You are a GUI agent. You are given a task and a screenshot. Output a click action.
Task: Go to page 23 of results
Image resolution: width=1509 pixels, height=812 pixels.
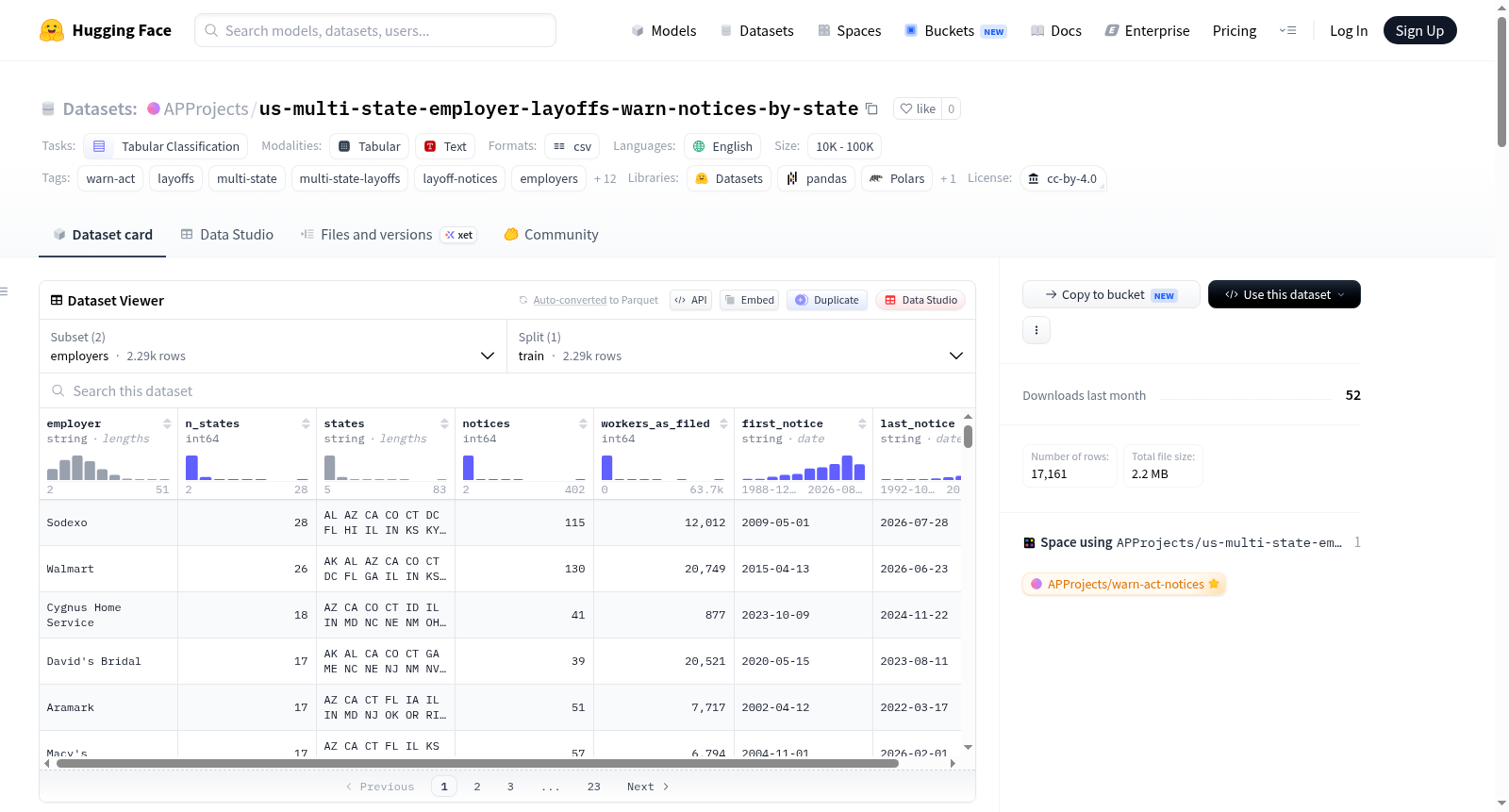point(594,787)
